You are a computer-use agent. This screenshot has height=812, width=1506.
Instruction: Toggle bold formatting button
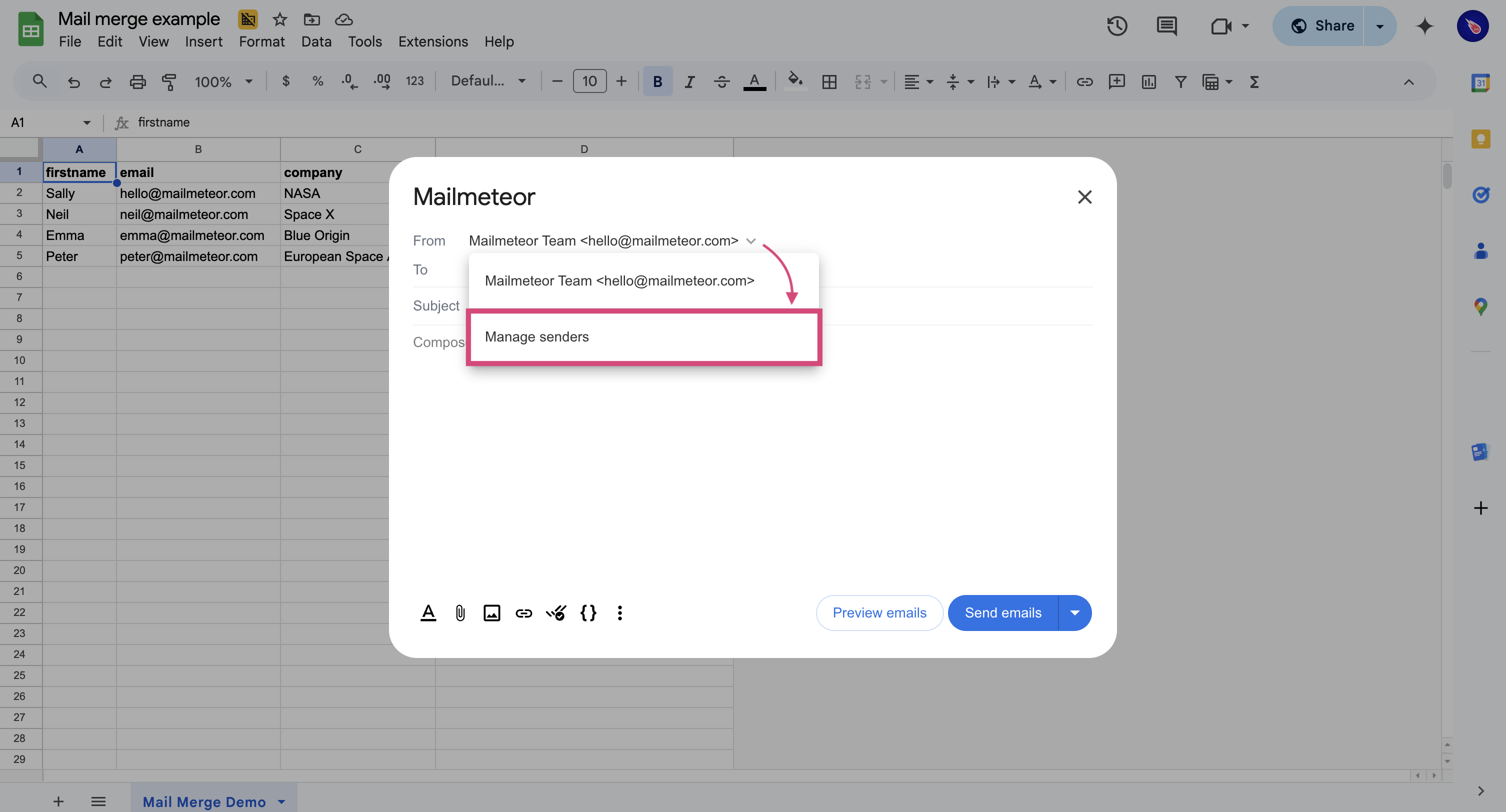coord(657,82)
